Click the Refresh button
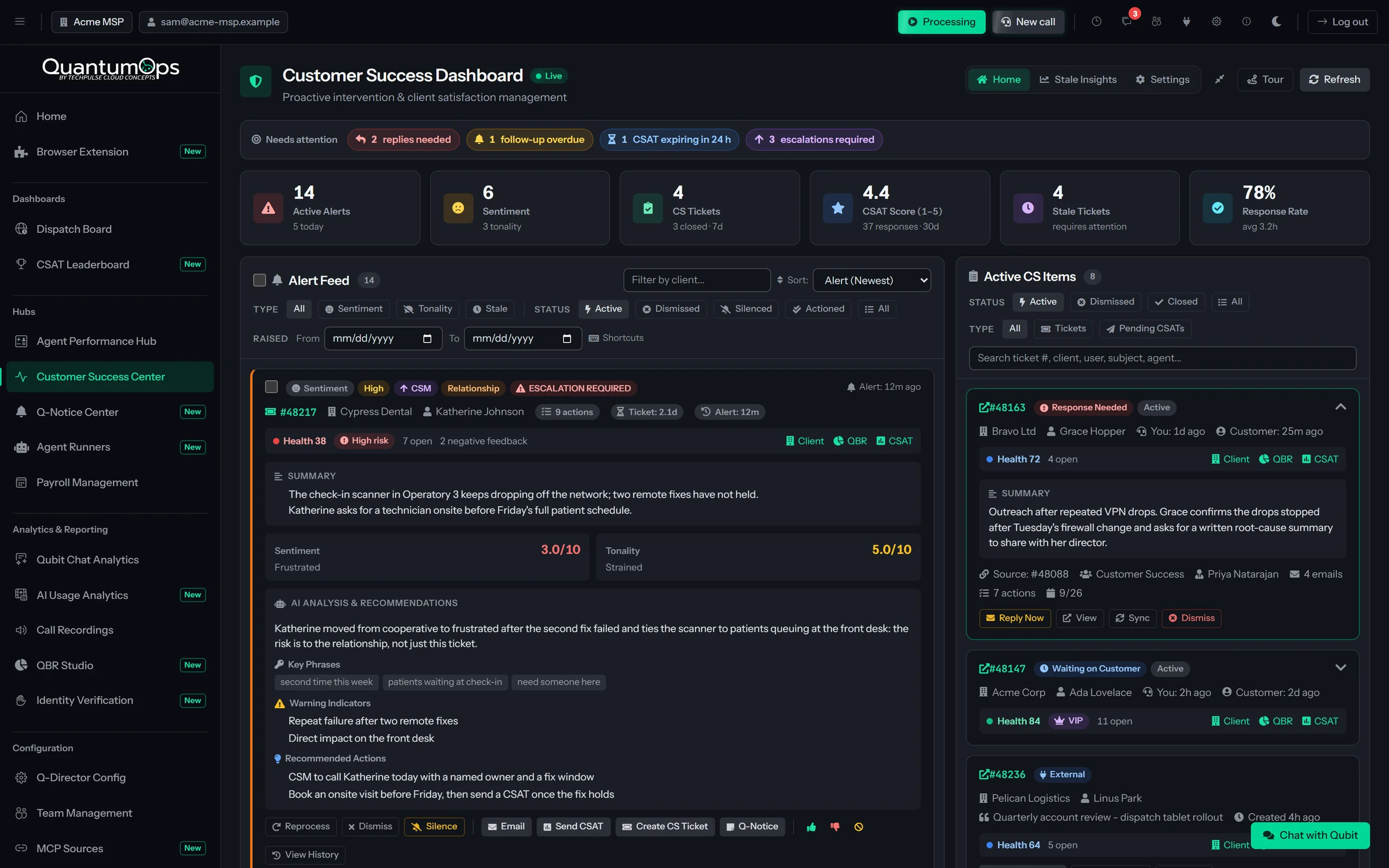Viewport: 1389px width, 868px height. pyautogui.click(x=1334, y=79)
